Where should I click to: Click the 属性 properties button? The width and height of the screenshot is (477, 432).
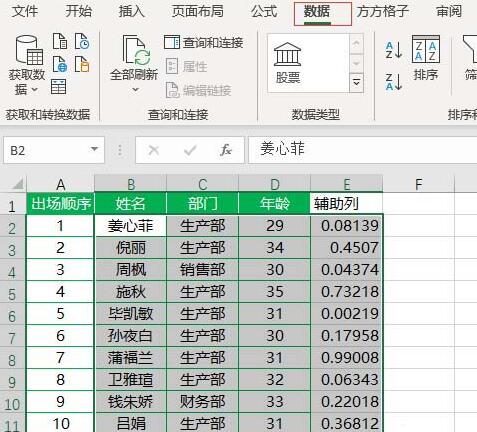[x=186, y=66]
